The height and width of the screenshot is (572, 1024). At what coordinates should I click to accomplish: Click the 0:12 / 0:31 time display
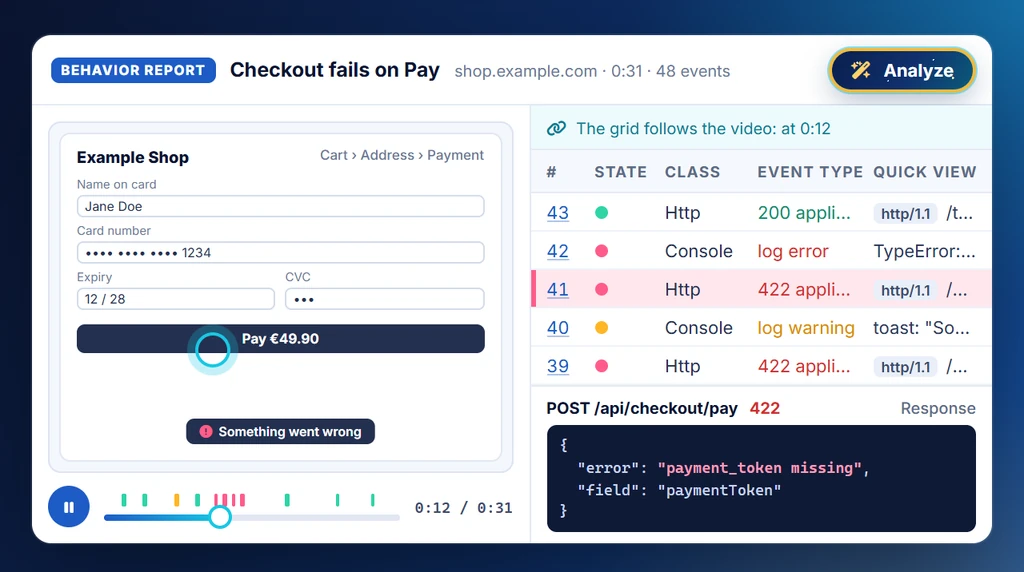click(x=464, y=508)
